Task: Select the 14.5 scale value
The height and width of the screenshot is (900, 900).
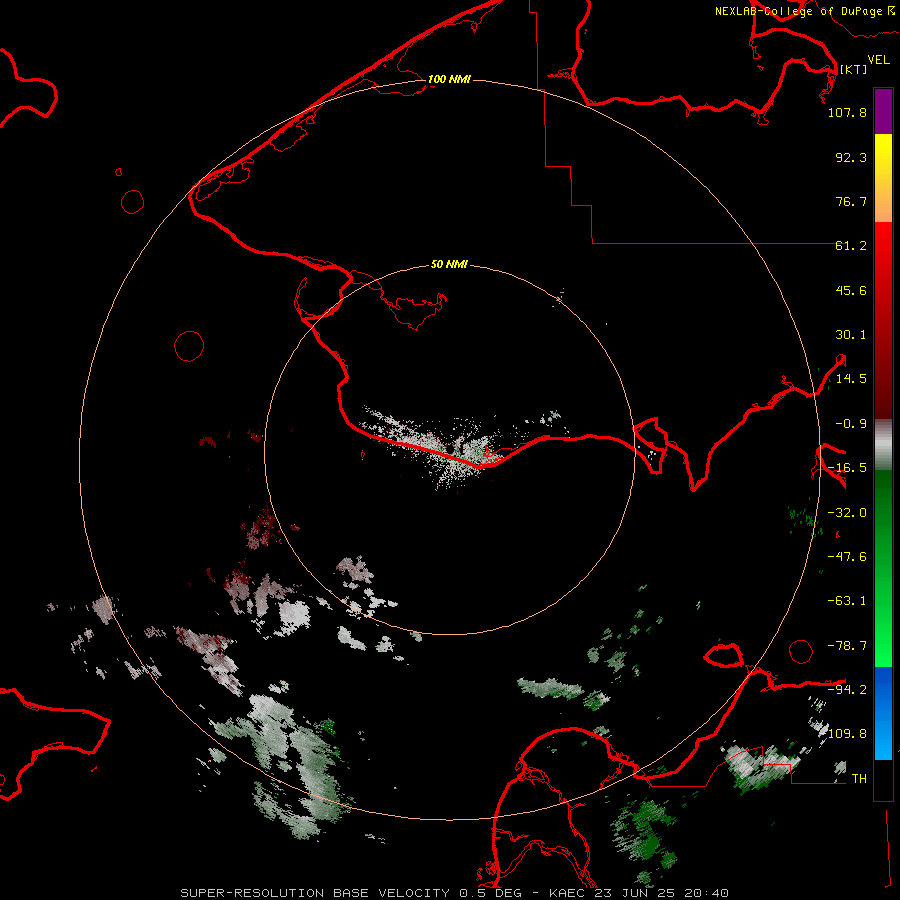Action: pos(851,379)
